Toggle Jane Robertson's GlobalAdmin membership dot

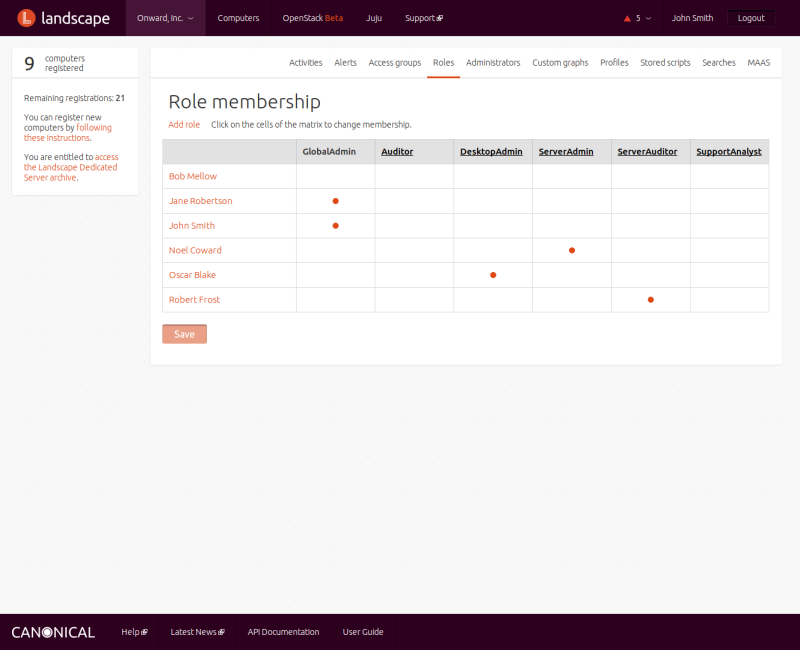tap(336, 201)
